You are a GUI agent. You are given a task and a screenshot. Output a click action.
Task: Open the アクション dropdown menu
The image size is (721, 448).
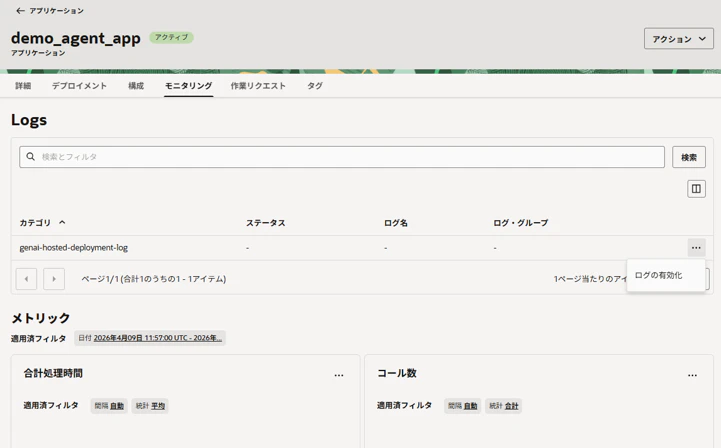click(679, 39)
